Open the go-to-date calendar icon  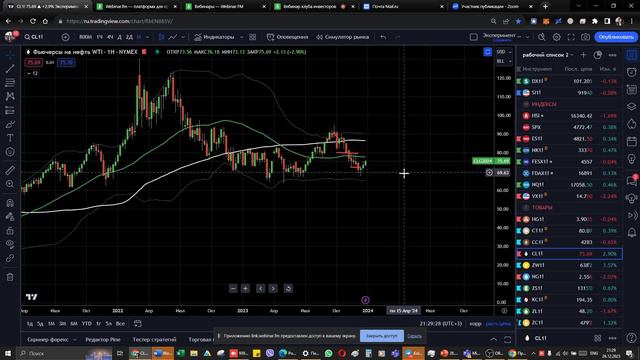(138, 324)
